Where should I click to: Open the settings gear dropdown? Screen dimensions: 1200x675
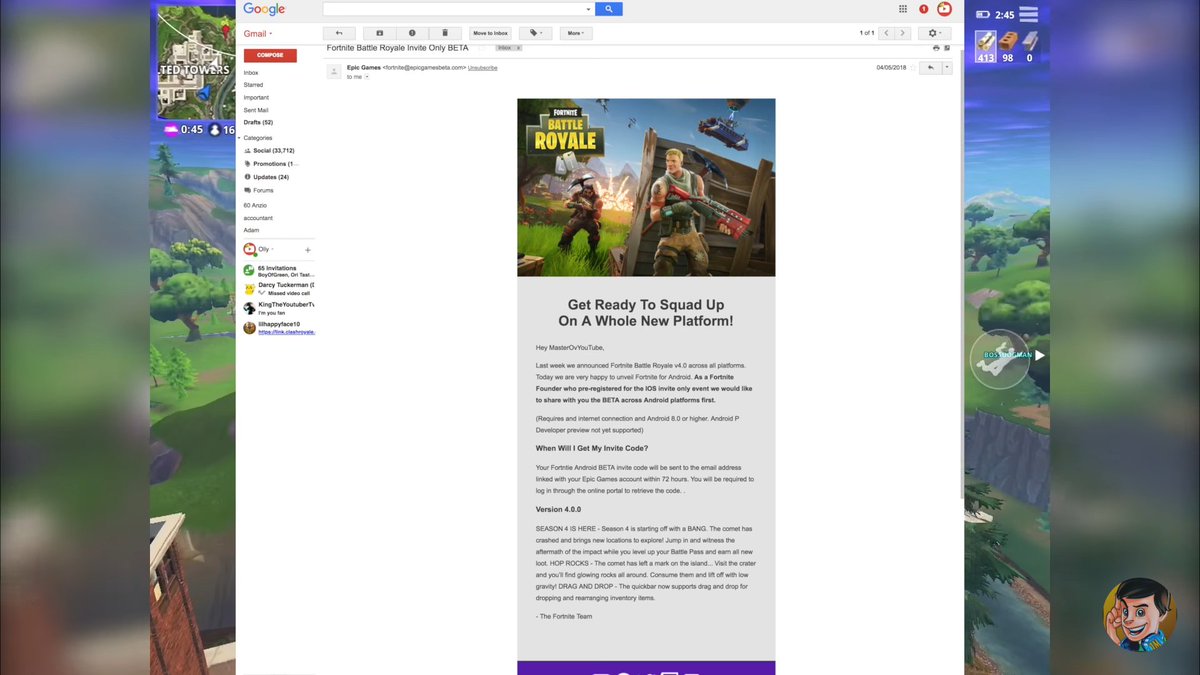[935, 33]
